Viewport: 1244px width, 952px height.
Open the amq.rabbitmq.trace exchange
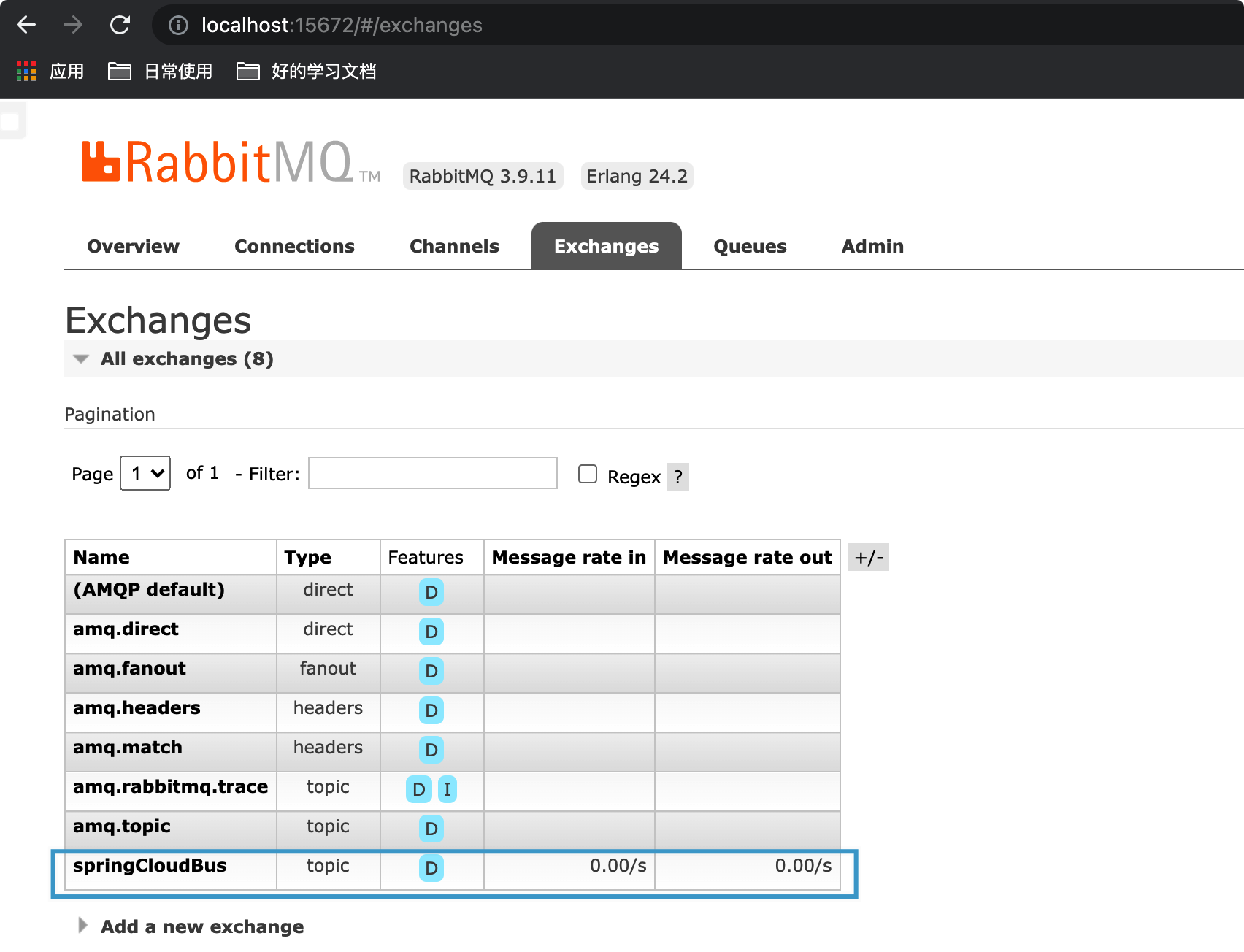(171, 787)
